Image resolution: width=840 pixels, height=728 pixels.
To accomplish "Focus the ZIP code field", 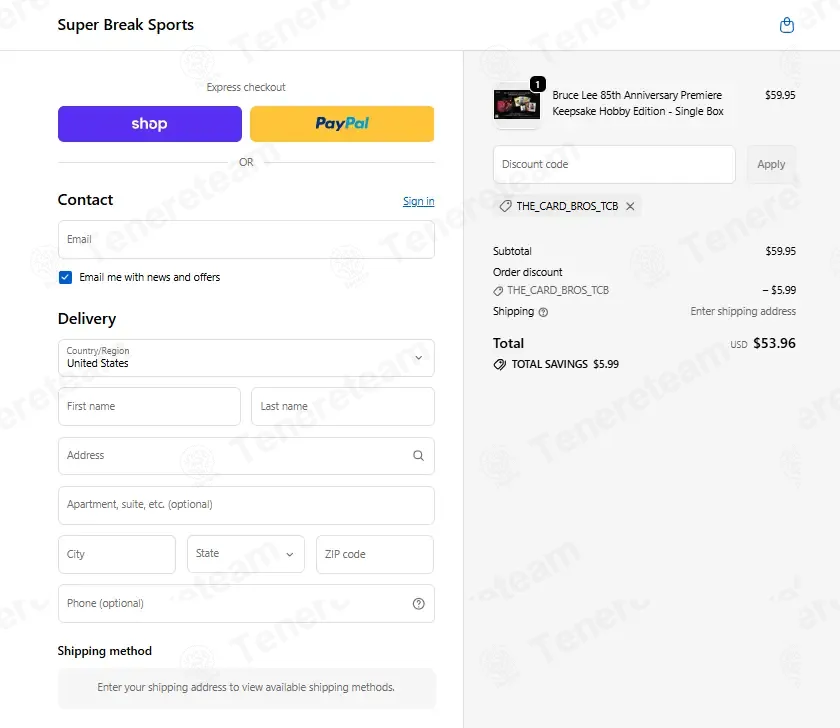I will click(375, 554).
